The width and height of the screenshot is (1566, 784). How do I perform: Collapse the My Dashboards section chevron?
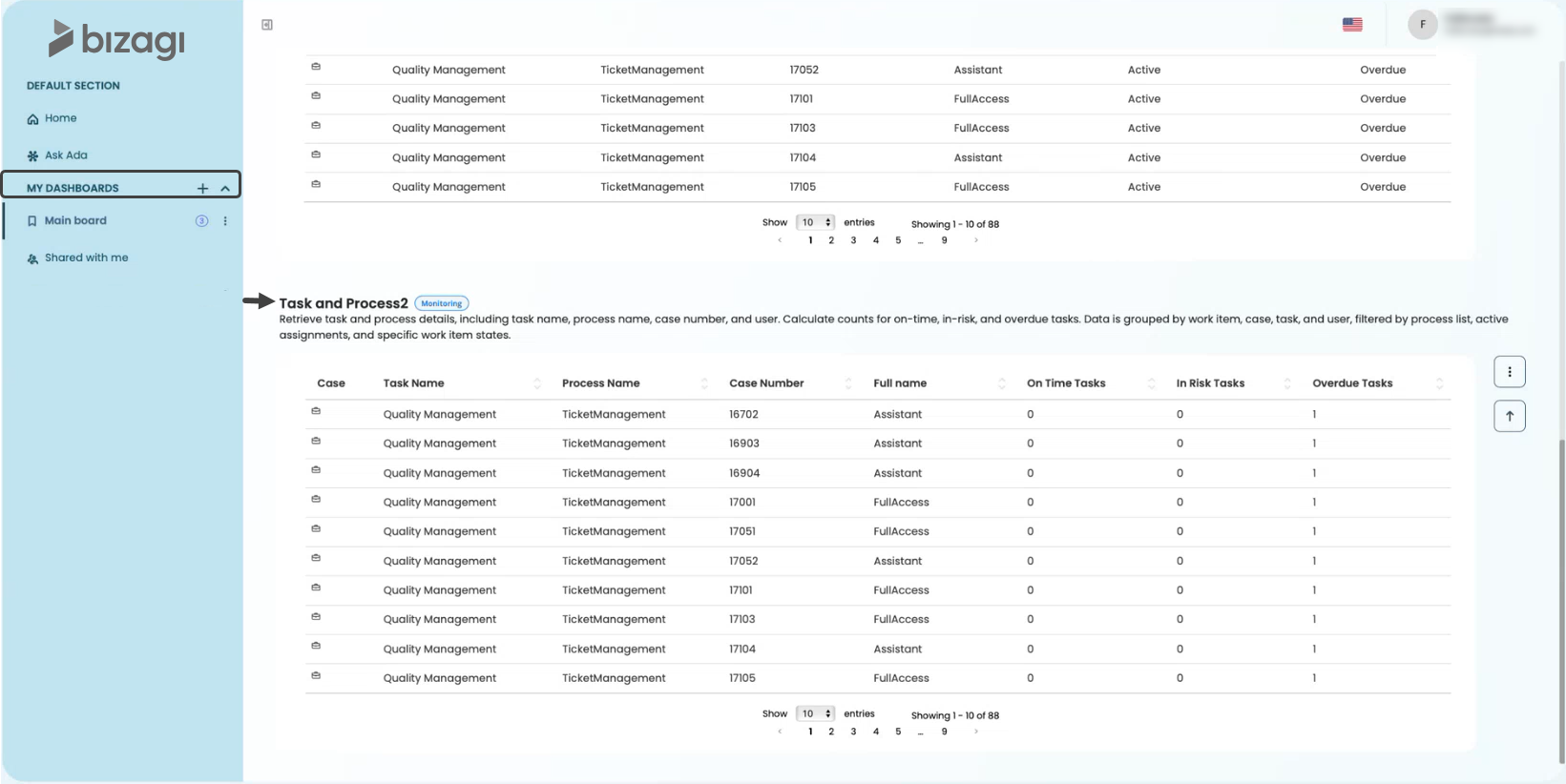225,188
